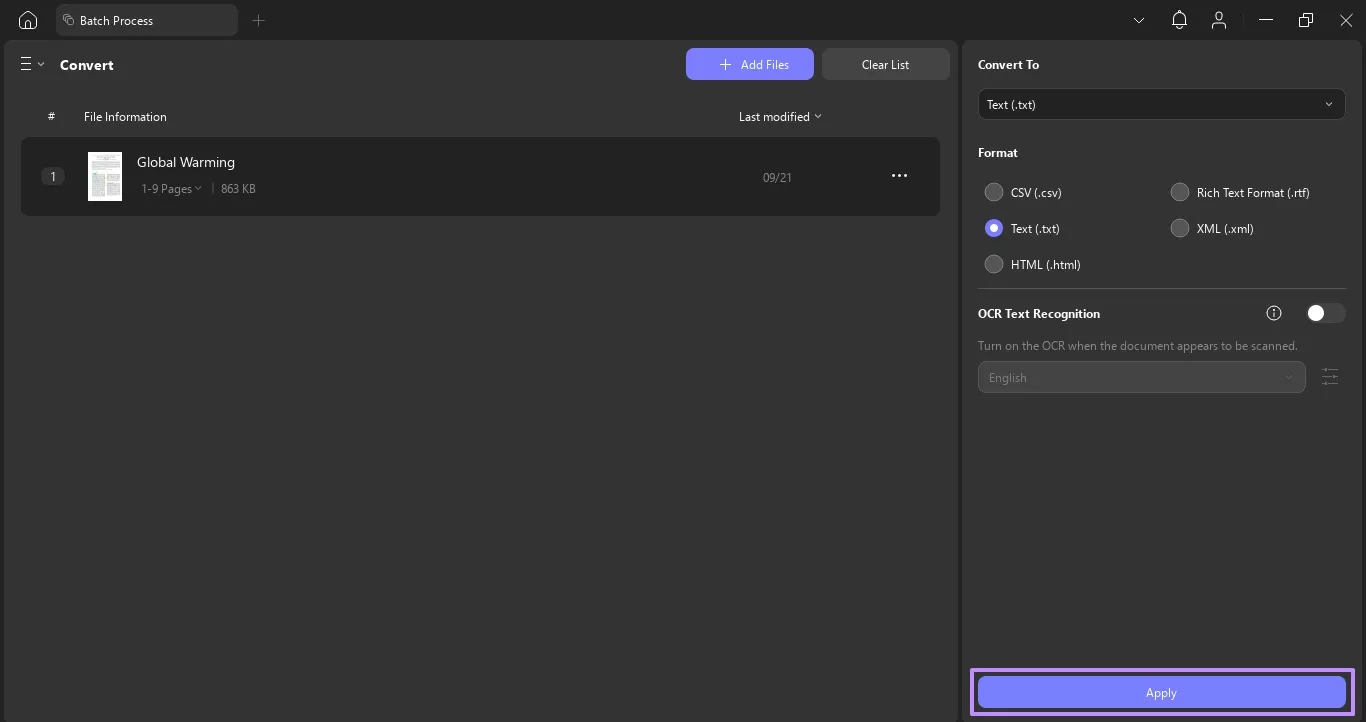Open a new tab with plus icon
This screenshot has width=1366, height=722.
click(258, 20)
